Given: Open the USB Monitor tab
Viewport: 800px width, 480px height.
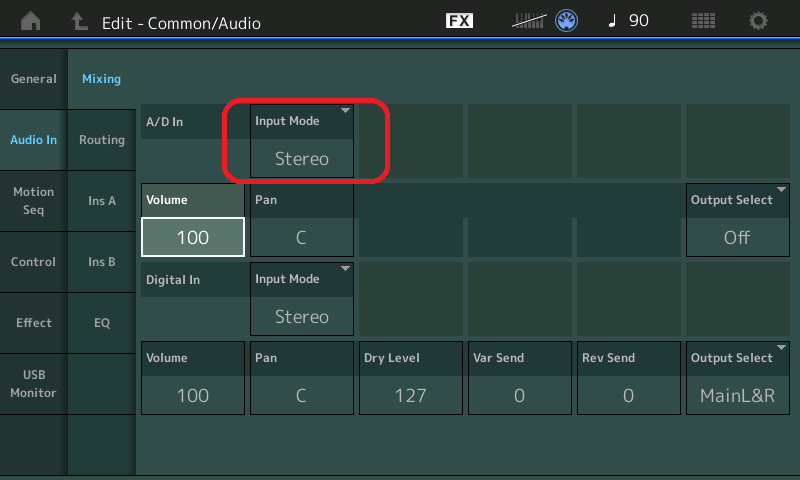Looking at the screenshot, I should 33,383.
